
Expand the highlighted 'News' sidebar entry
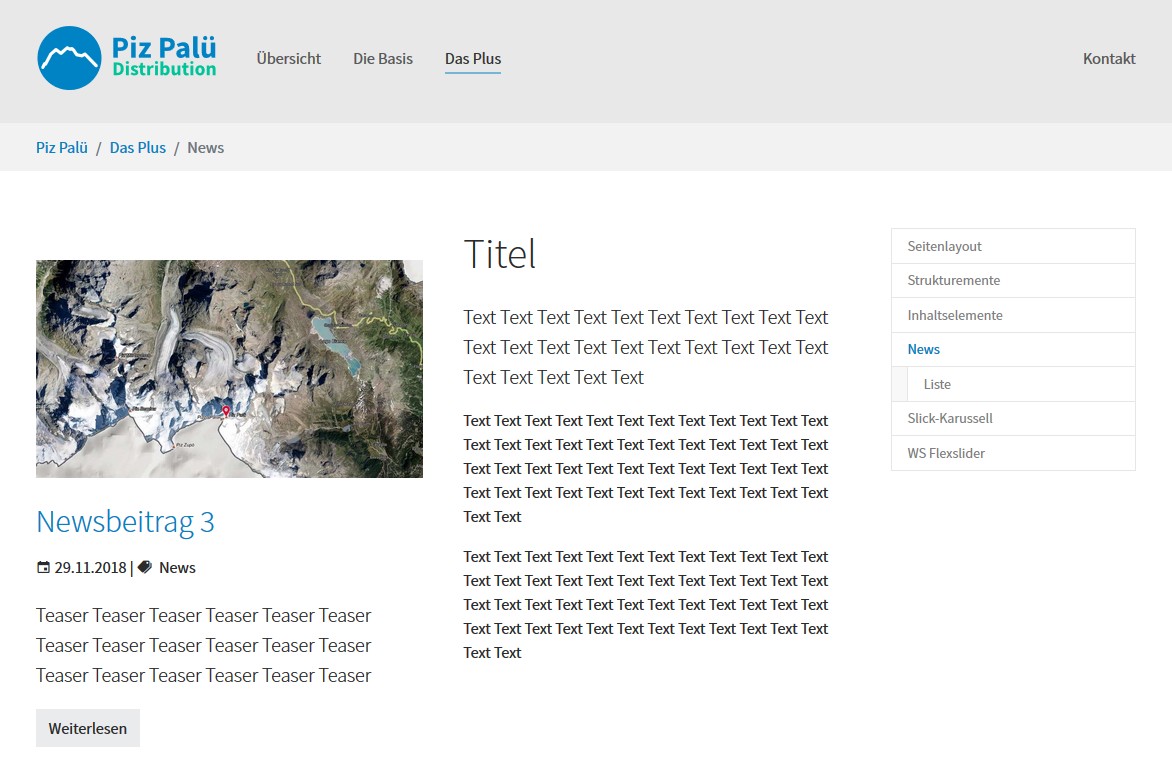point(922,349)
